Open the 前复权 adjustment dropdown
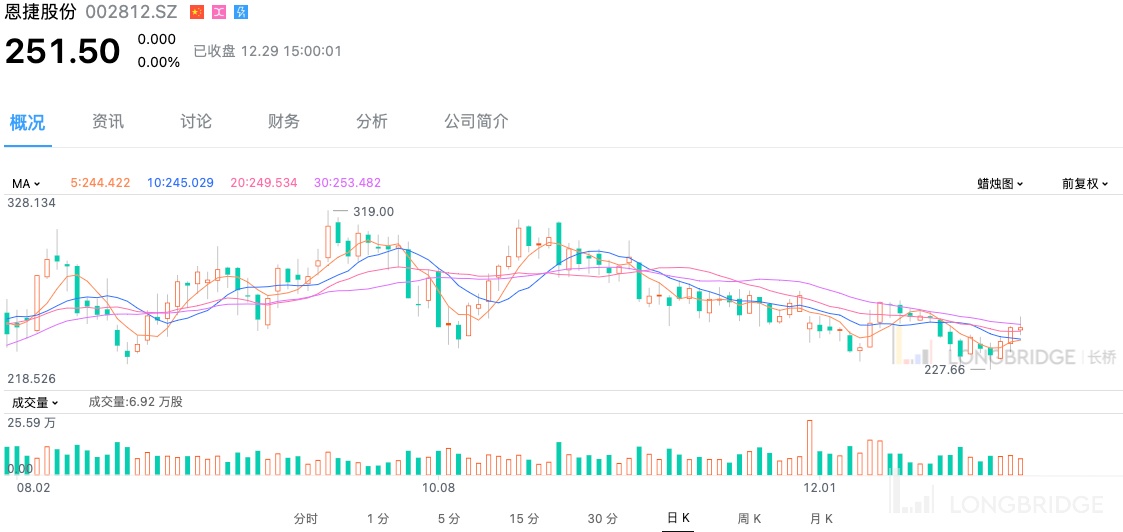The height and width of the screenshot is (532, 1123). point(1085,183)
